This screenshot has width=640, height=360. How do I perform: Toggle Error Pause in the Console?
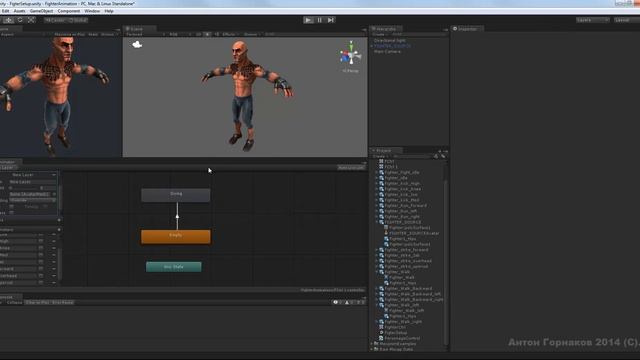63,302
